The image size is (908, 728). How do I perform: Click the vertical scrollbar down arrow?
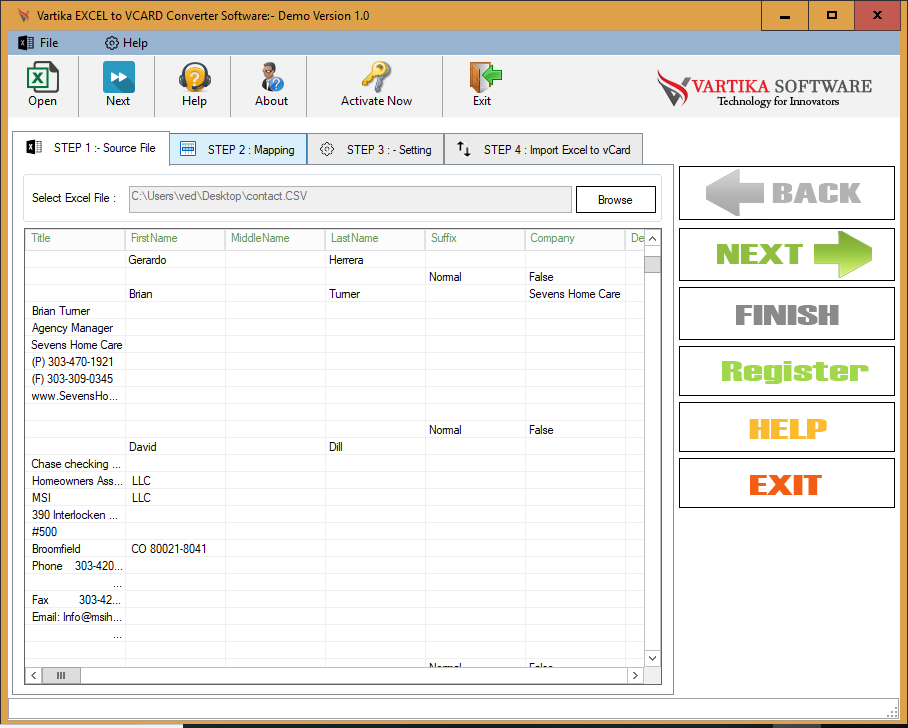pyautogui.click(x=653, y=658)
